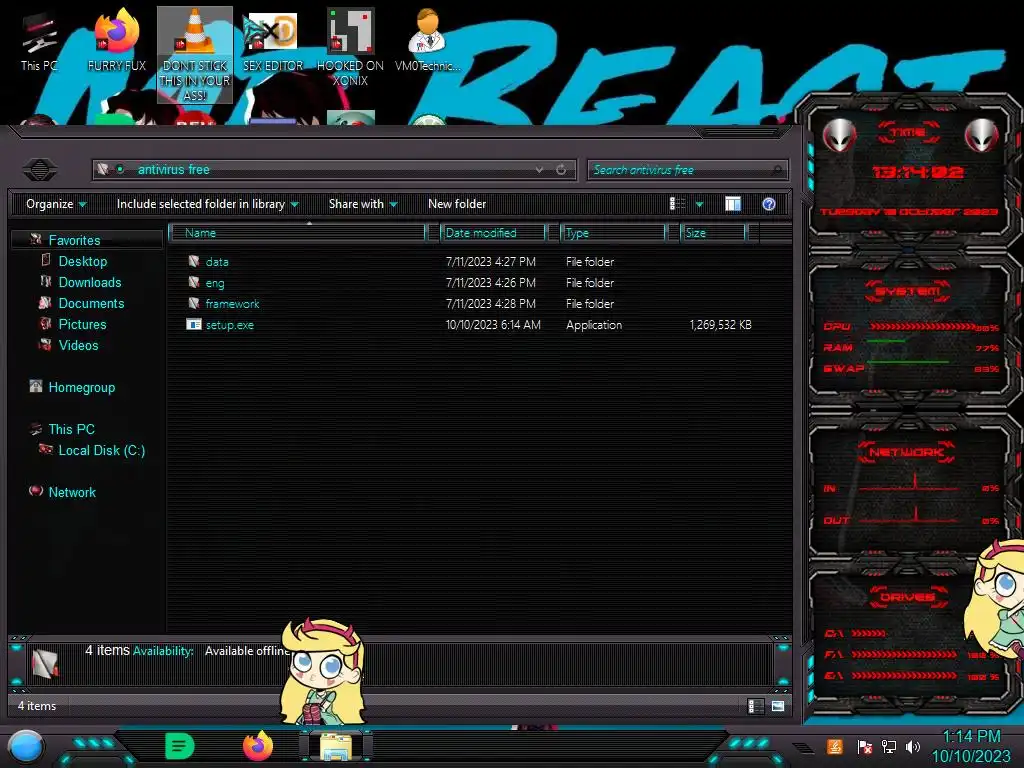Viewport: 1024px width, 768px height.
Task: Open the Share with menu
Action: click(x=363, y=204)
